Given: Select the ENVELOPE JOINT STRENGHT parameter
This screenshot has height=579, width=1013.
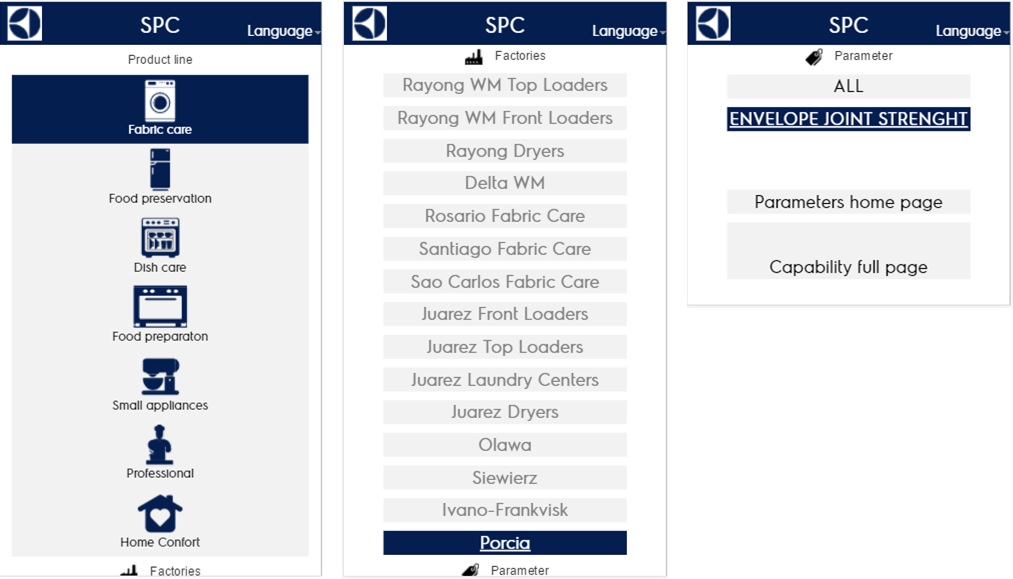Looking at the screenshot, I should click(x=848, y=119).
